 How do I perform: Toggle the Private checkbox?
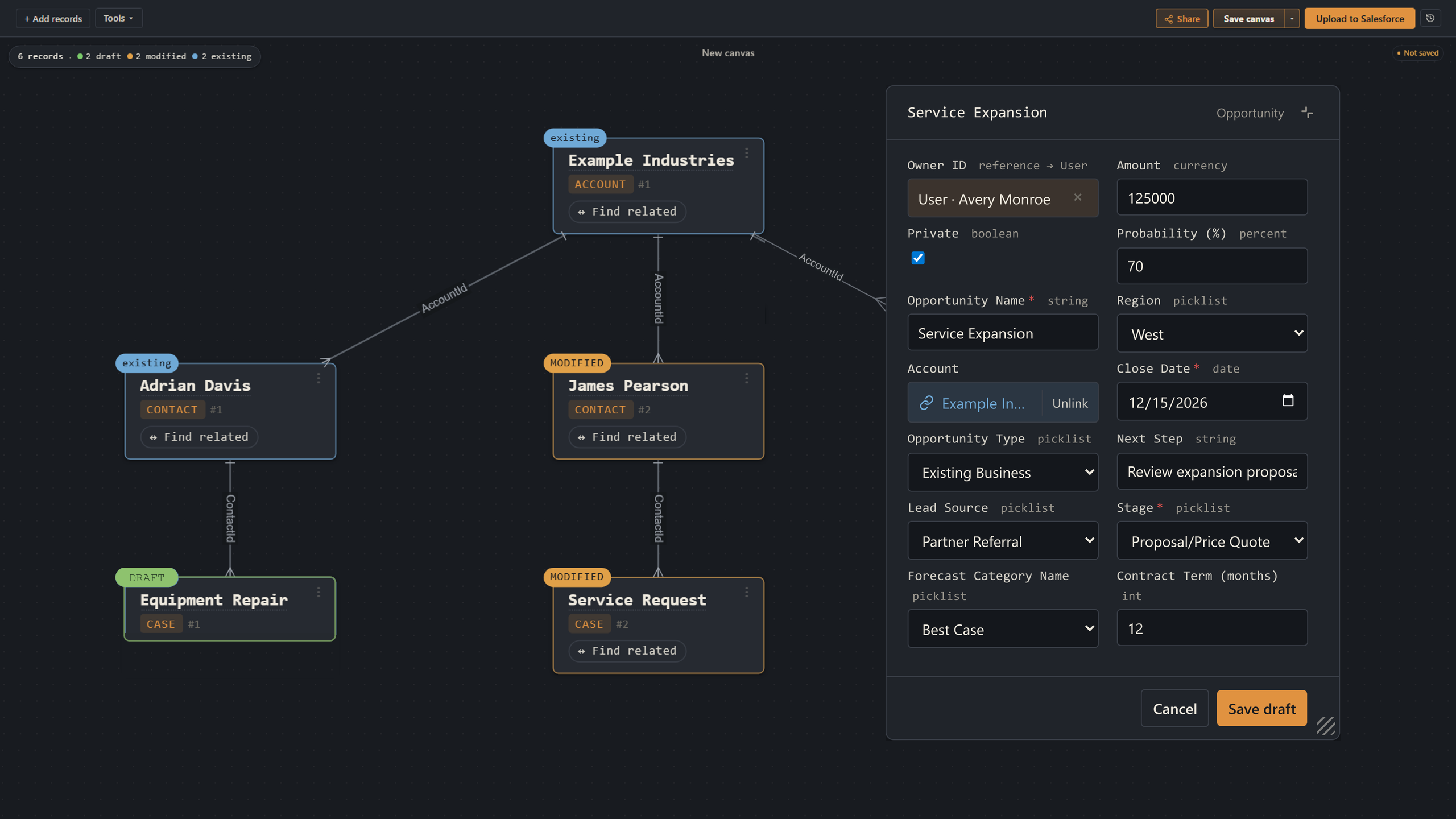(x=918, y=258)
